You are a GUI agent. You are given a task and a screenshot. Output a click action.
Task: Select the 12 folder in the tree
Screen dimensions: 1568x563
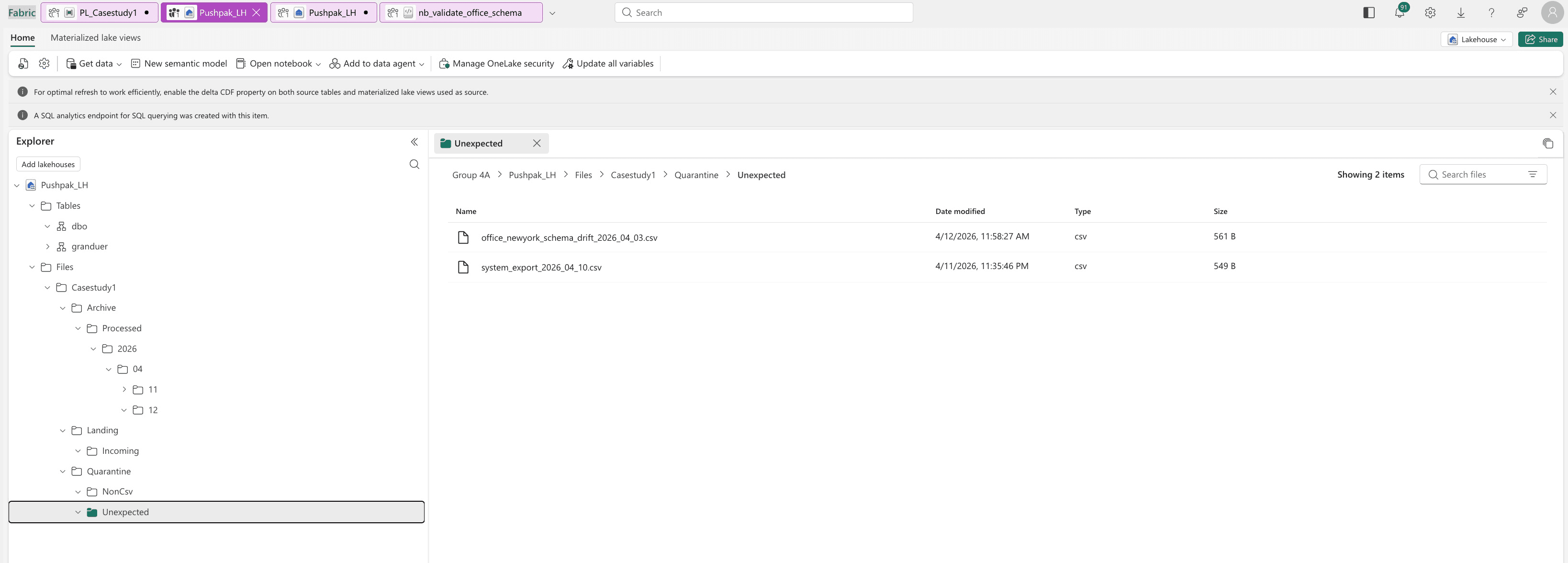[x=153, y=410]
